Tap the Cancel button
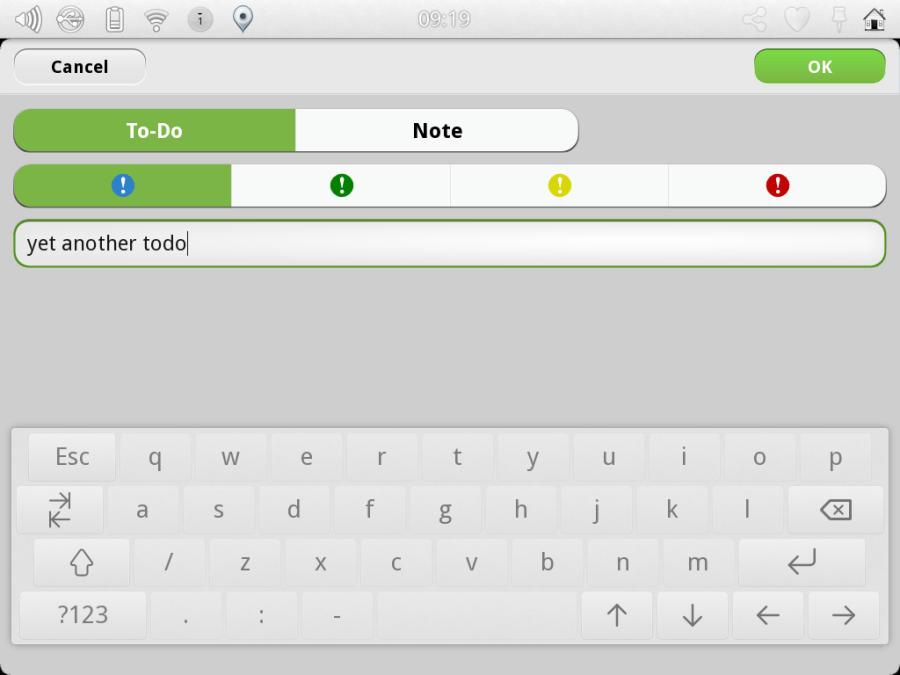 [80, 67]
